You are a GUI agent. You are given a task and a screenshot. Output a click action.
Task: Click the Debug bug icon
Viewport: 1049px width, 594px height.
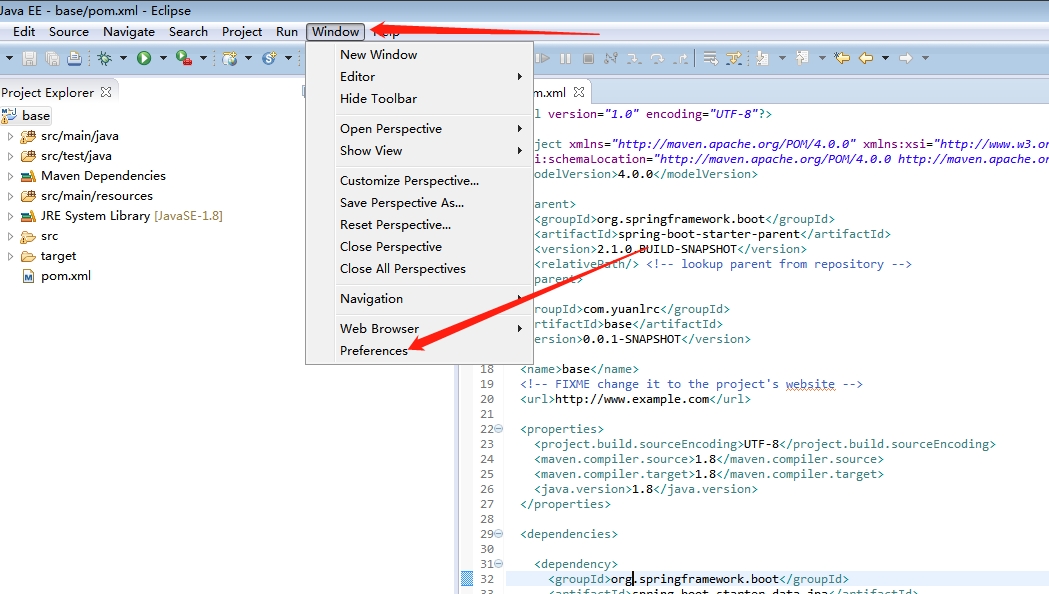coord(104,58)
